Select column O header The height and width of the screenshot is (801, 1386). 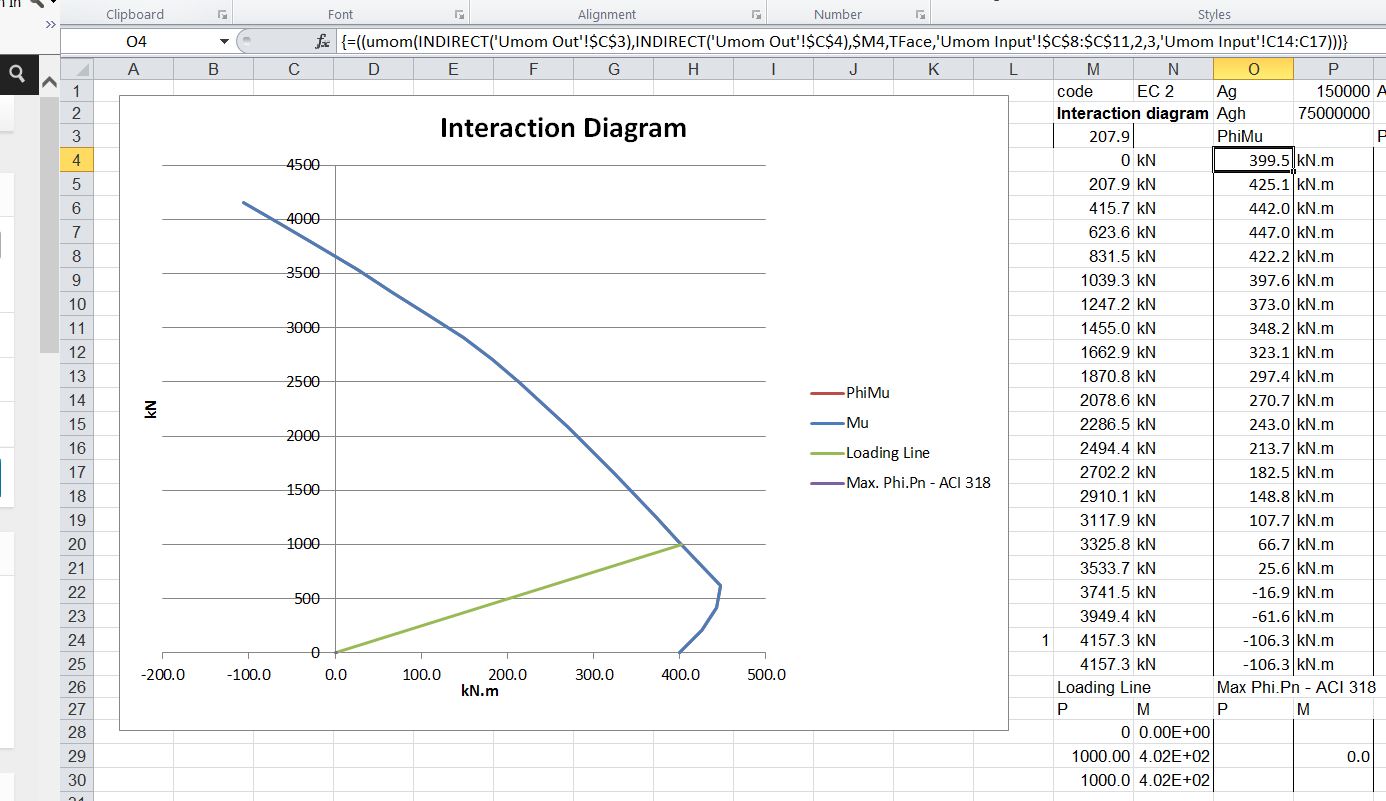click(x=1253, y=69)
